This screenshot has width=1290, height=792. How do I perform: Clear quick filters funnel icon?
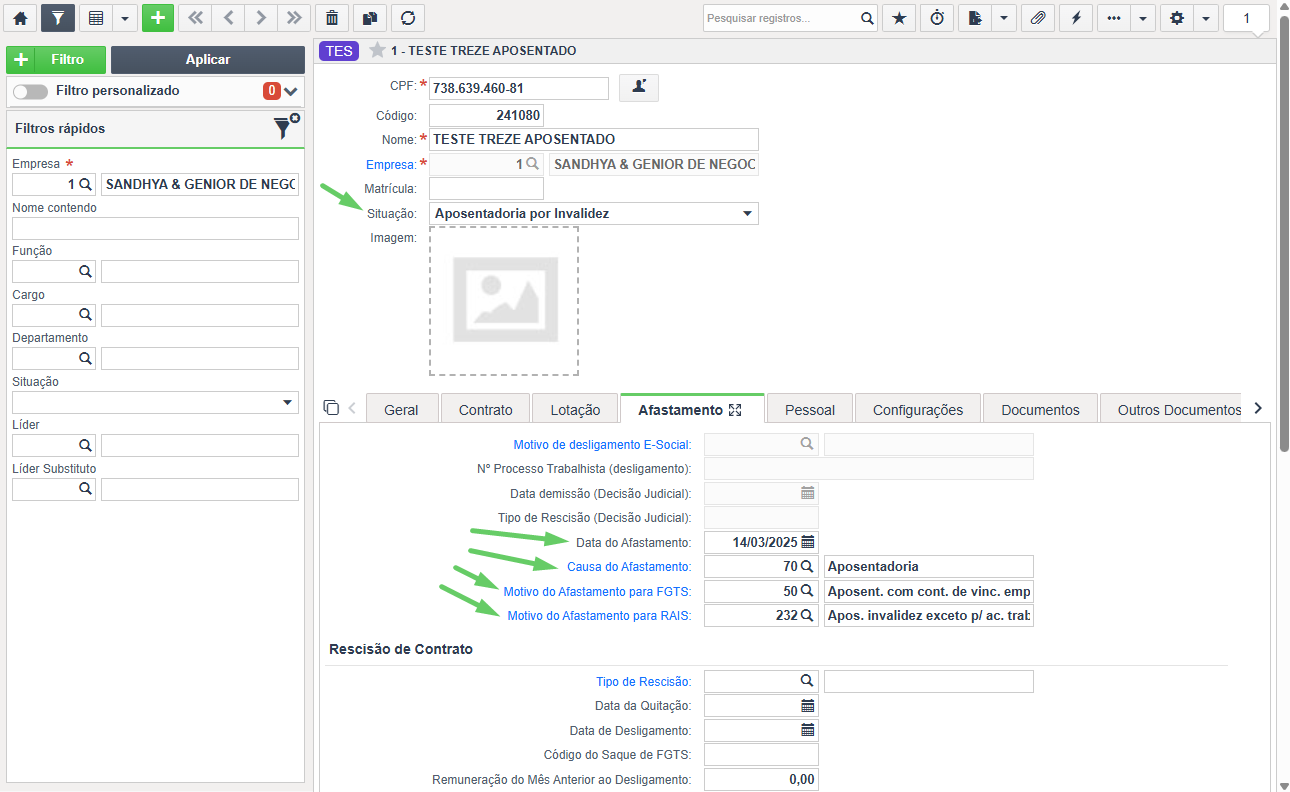[286, 126]
